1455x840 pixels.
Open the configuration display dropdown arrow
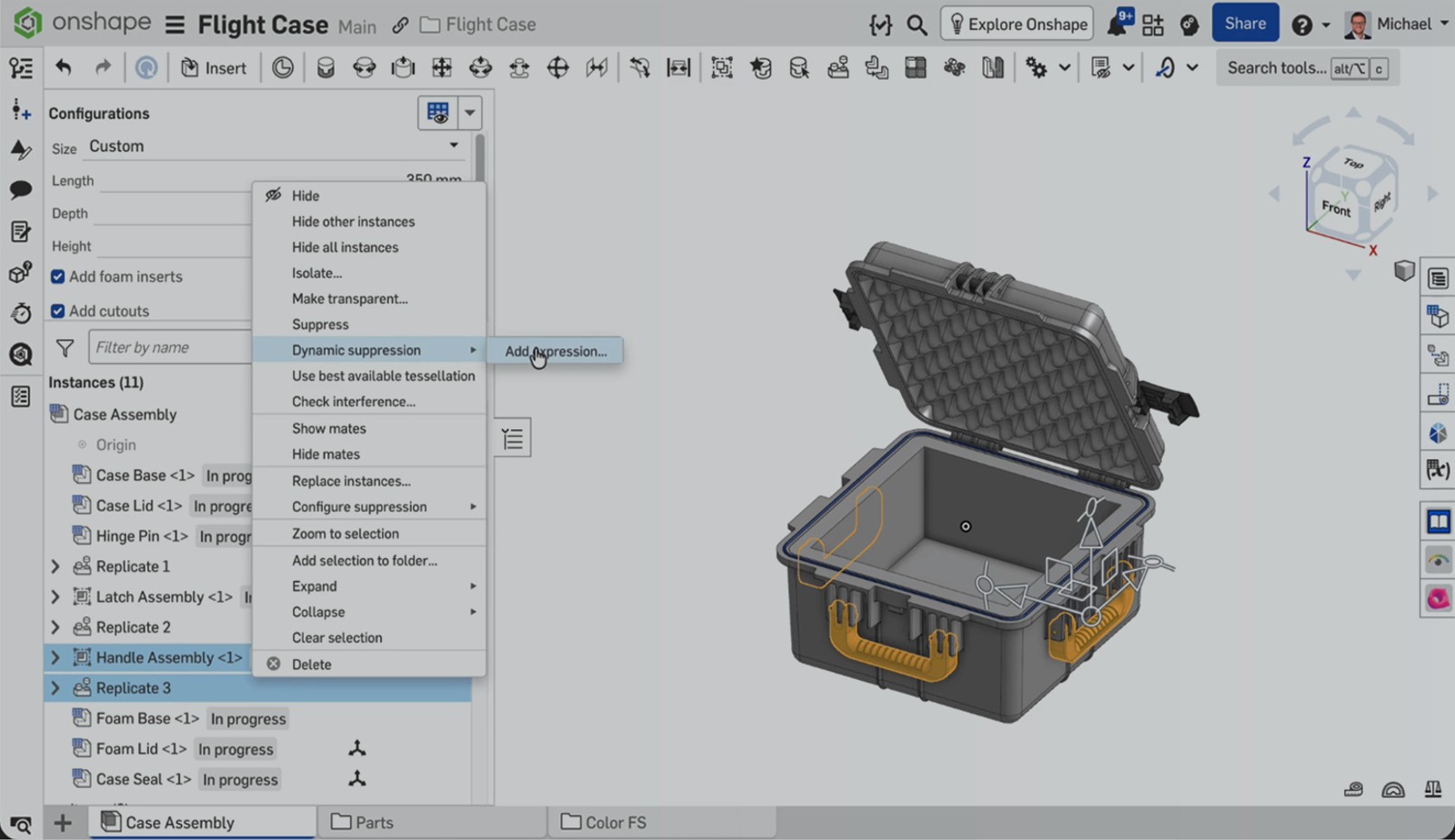470,113
